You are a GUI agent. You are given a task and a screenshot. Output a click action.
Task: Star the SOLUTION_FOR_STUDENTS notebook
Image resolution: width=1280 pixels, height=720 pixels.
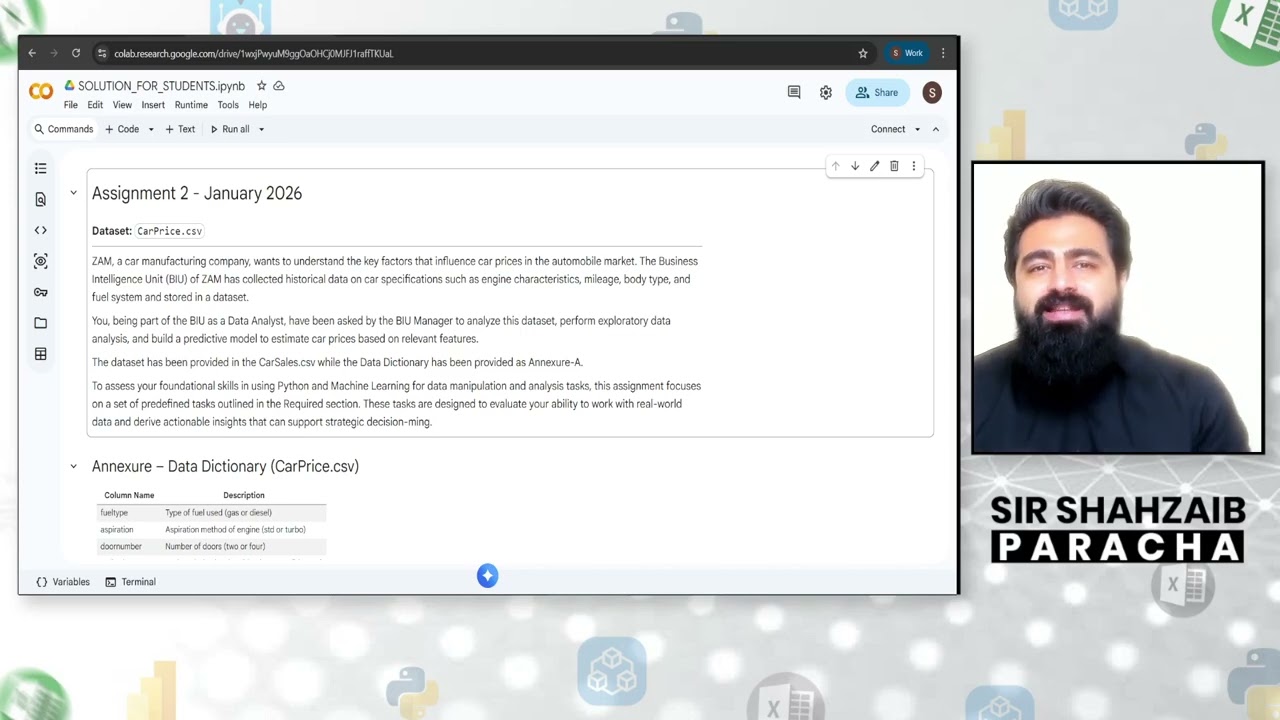[x=261, y=86]
